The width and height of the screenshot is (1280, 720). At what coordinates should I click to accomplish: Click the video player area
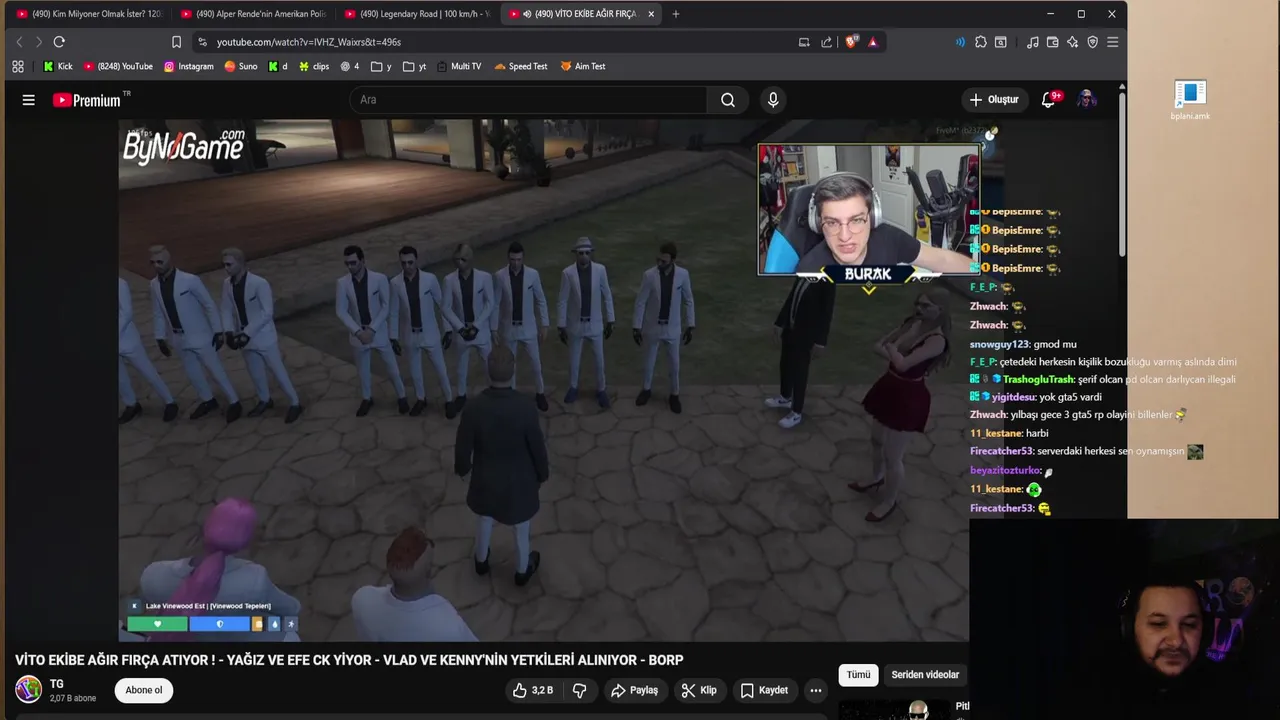[x=543, y=380]
